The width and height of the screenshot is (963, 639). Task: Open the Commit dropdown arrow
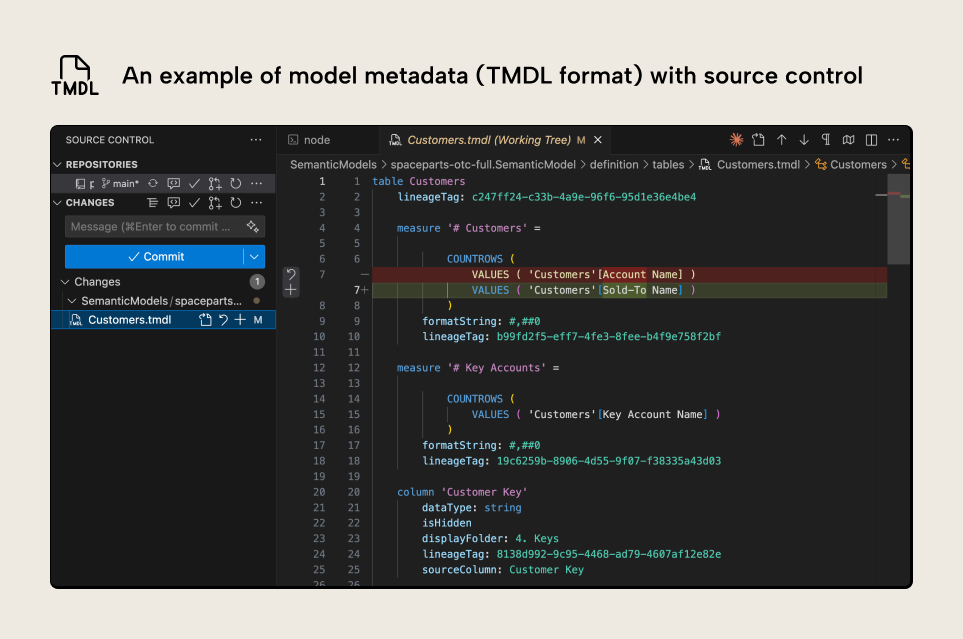tap(253, 257)
